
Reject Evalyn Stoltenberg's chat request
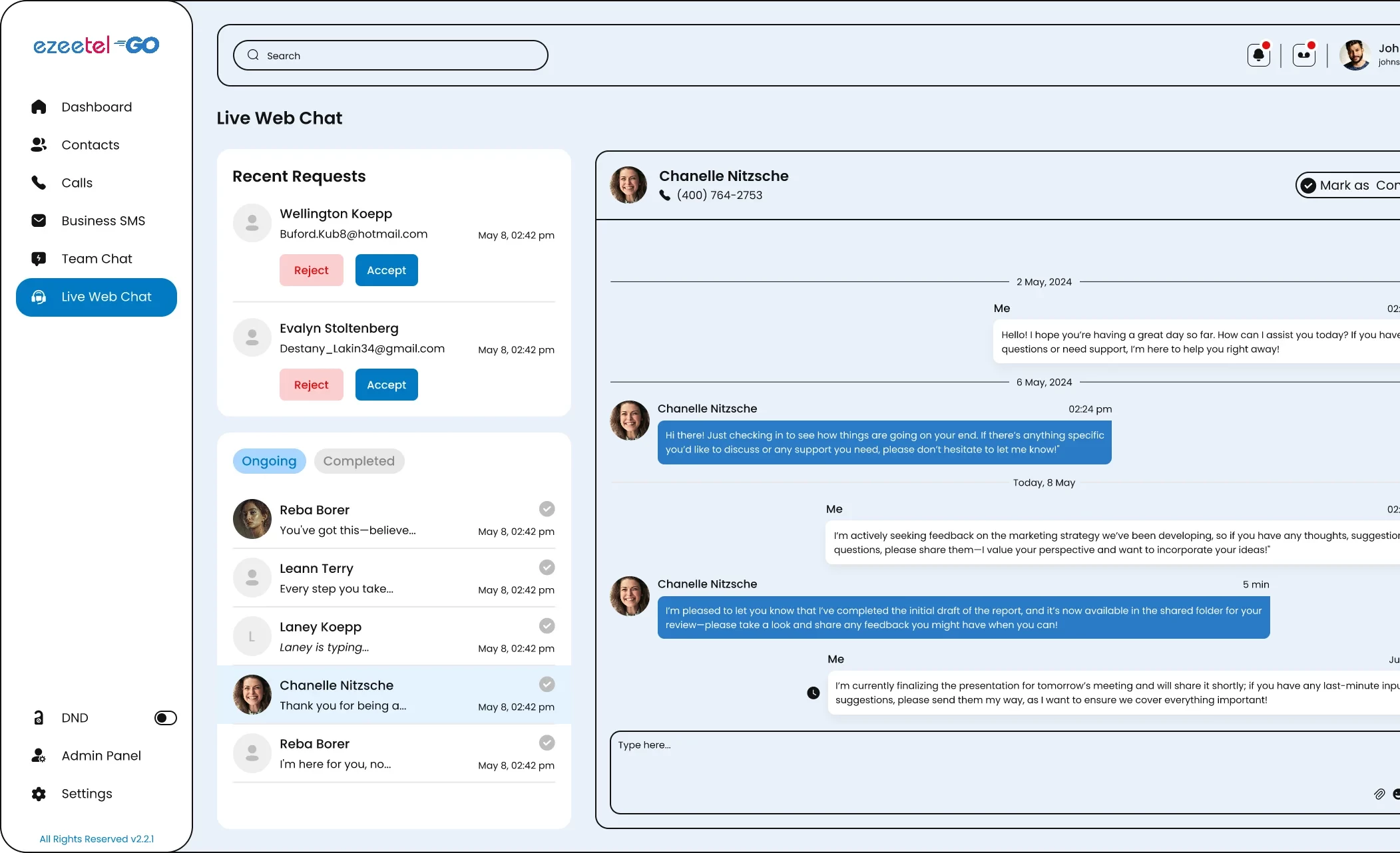pyautogui.click(x=311, y=385)
